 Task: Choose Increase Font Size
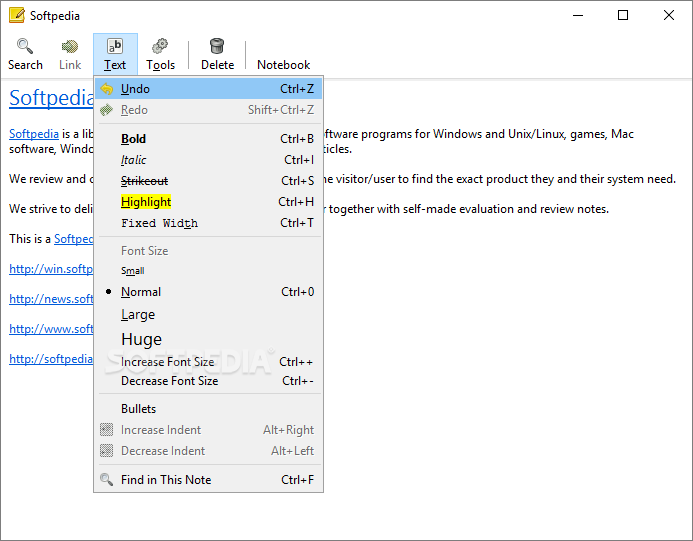pos(208,362)
